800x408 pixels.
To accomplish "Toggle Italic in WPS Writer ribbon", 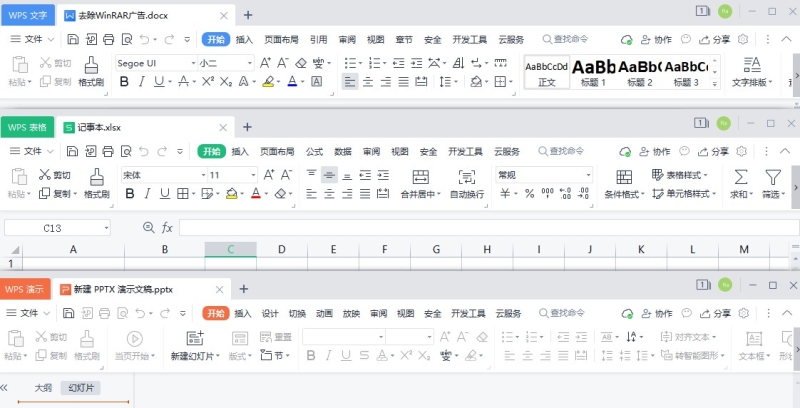I will tap(141, 81).
